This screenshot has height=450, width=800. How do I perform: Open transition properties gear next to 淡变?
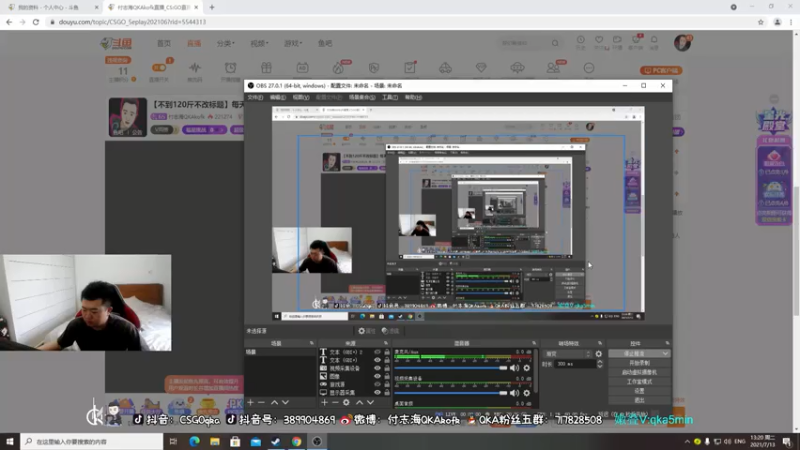(x=598, y=354)
